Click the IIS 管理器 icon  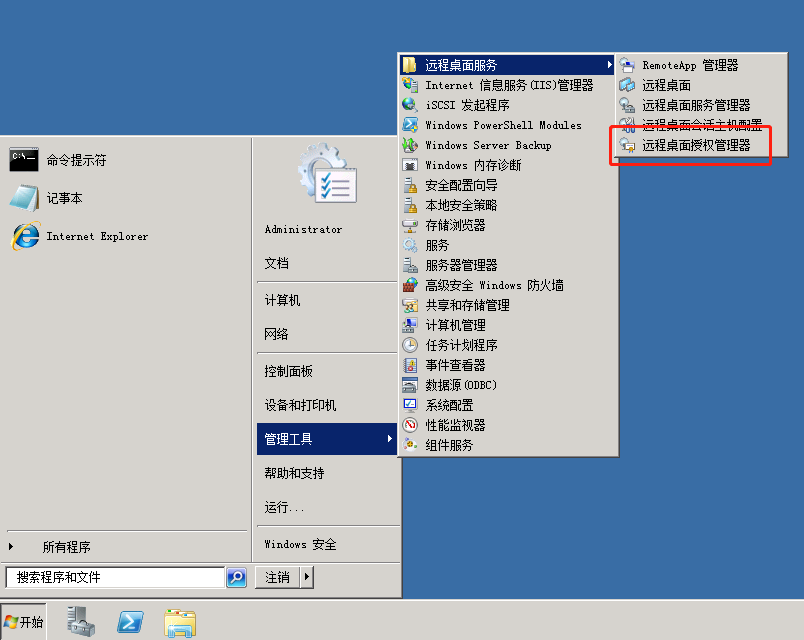click(409, 85)
